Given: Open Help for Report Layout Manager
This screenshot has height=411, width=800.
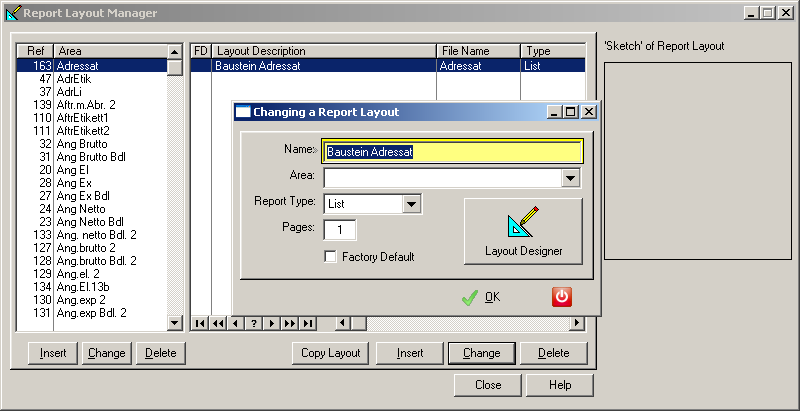Looking at the screenshot, I should [x=560, y=385].
